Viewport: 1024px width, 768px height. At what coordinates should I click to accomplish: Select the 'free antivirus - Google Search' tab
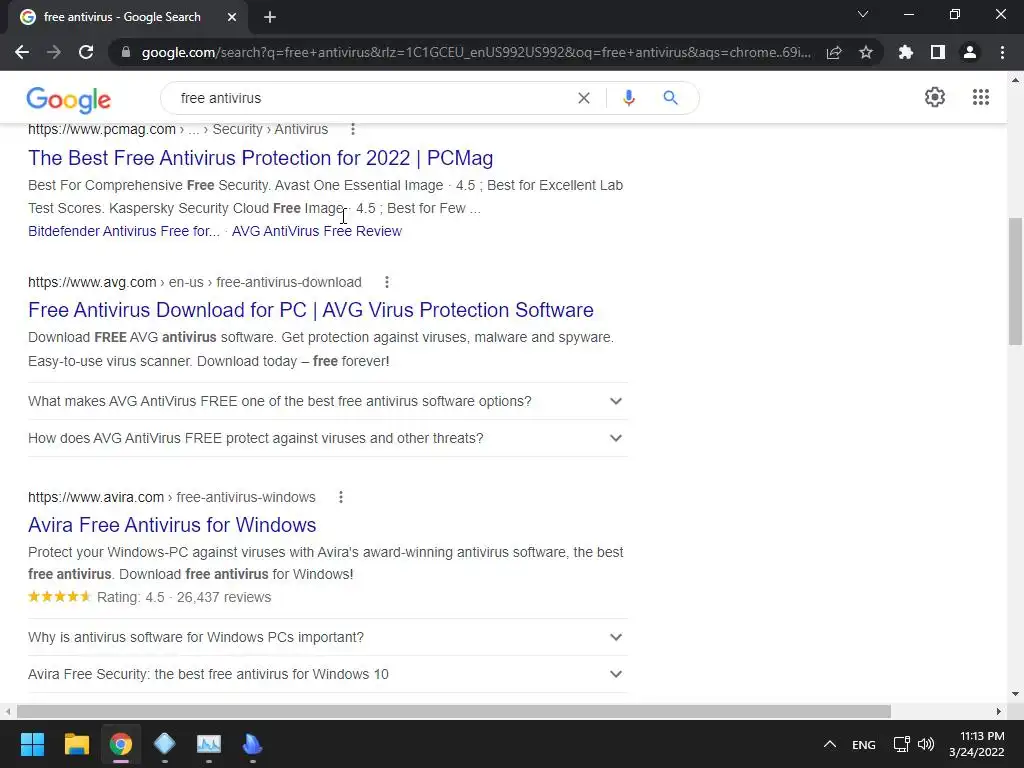coord(124,17)
